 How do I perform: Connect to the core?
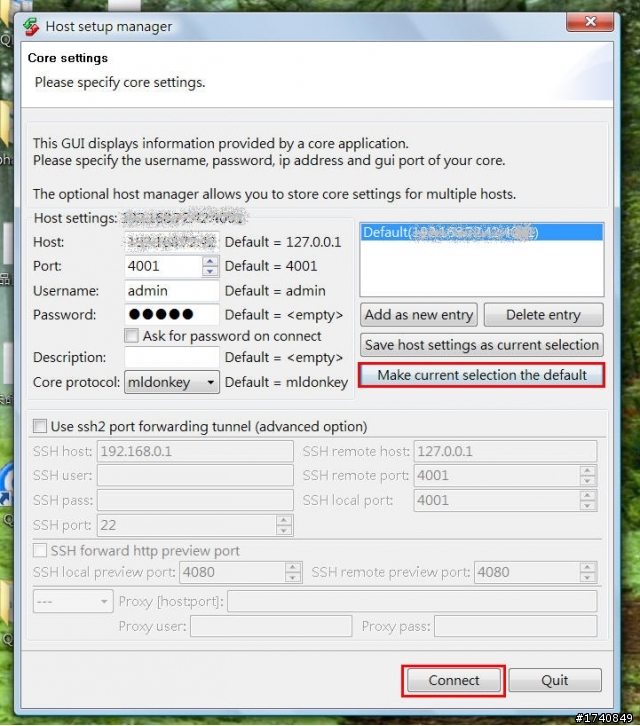pos(453,680)
